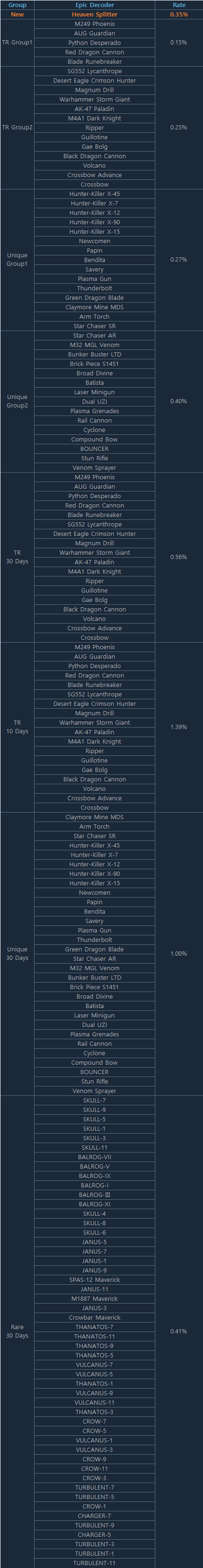Select the Heaven Splitter entry
203x1568 pixels.
(x=94, y=14)
